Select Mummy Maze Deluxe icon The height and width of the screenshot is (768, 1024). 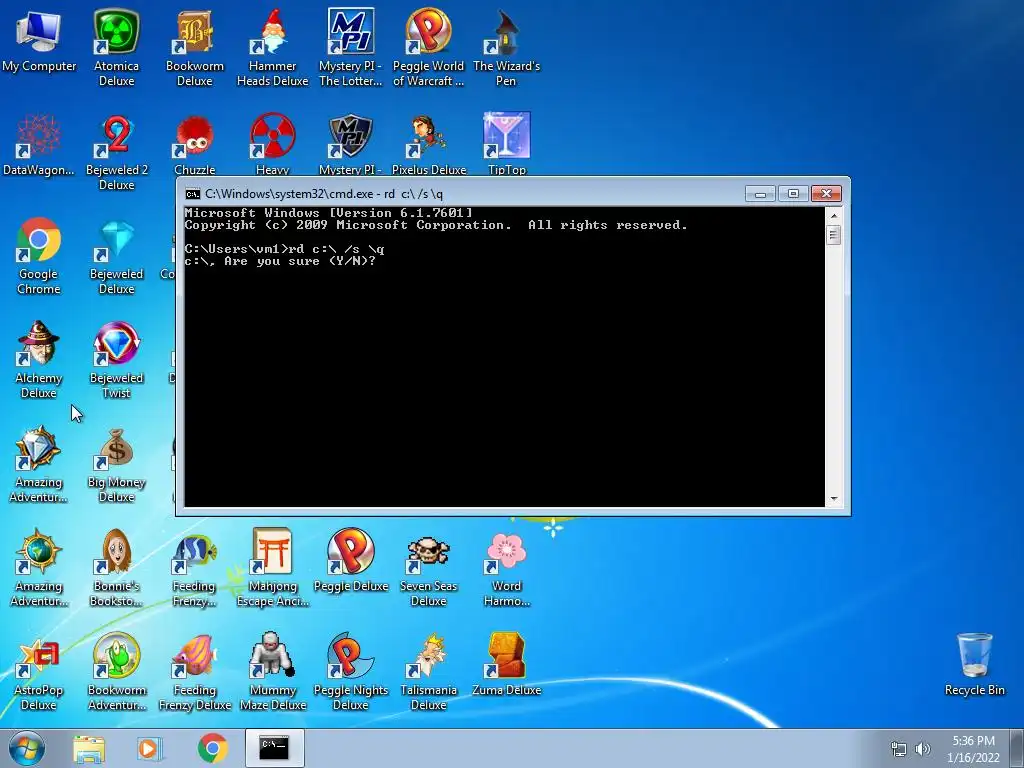point(272,672)
